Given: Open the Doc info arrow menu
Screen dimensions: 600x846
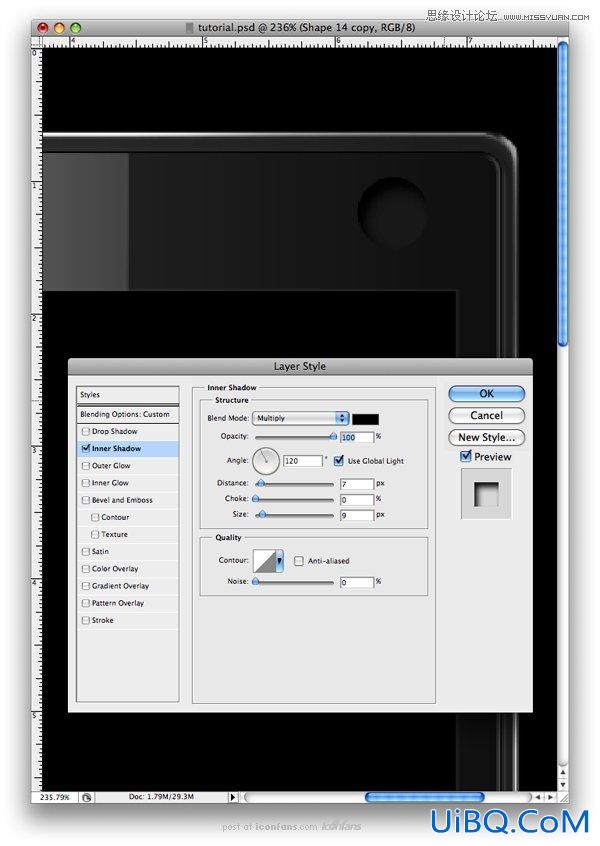Looking at the screenshot, I should (233, 797).
